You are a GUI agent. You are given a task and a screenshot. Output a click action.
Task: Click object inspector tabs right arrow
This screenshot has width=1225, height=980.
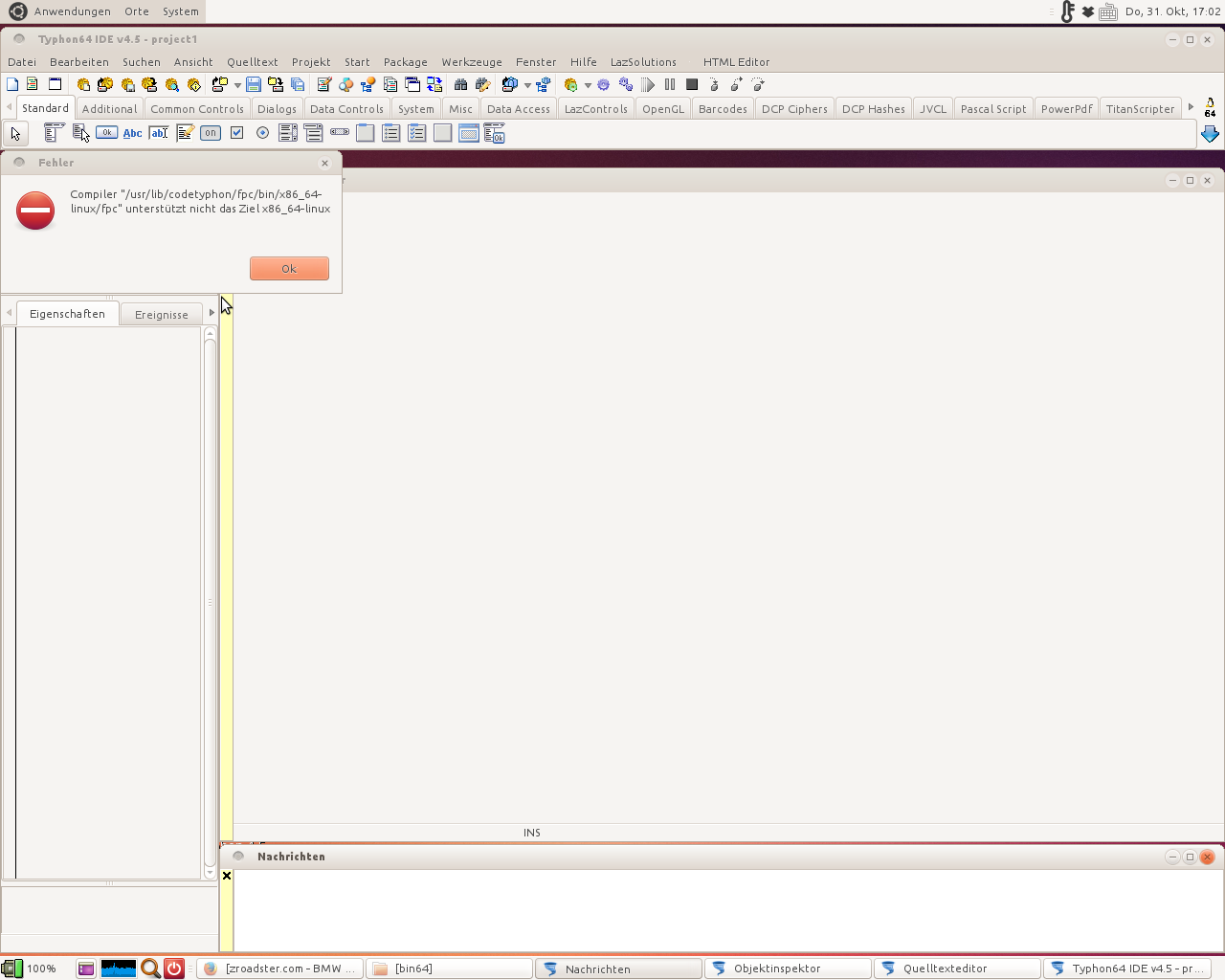click(212, 313)
